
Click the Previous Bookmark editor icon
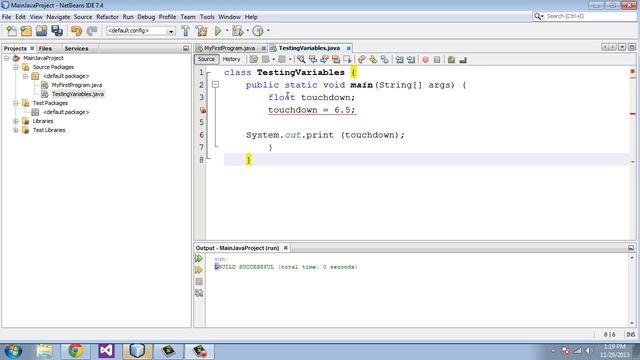pos(362,60)
